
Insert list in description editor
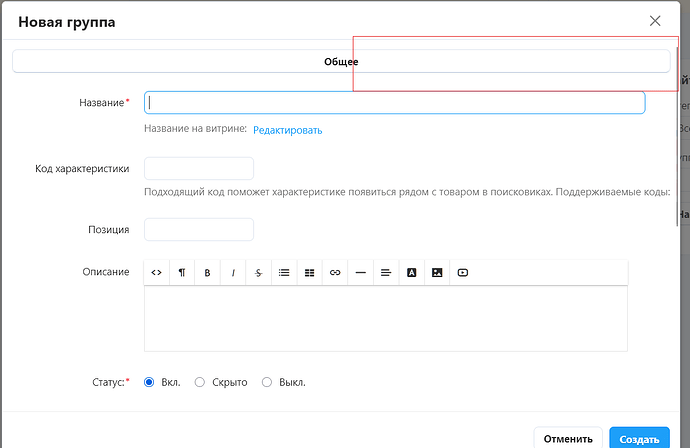click(x=284, y=272)
